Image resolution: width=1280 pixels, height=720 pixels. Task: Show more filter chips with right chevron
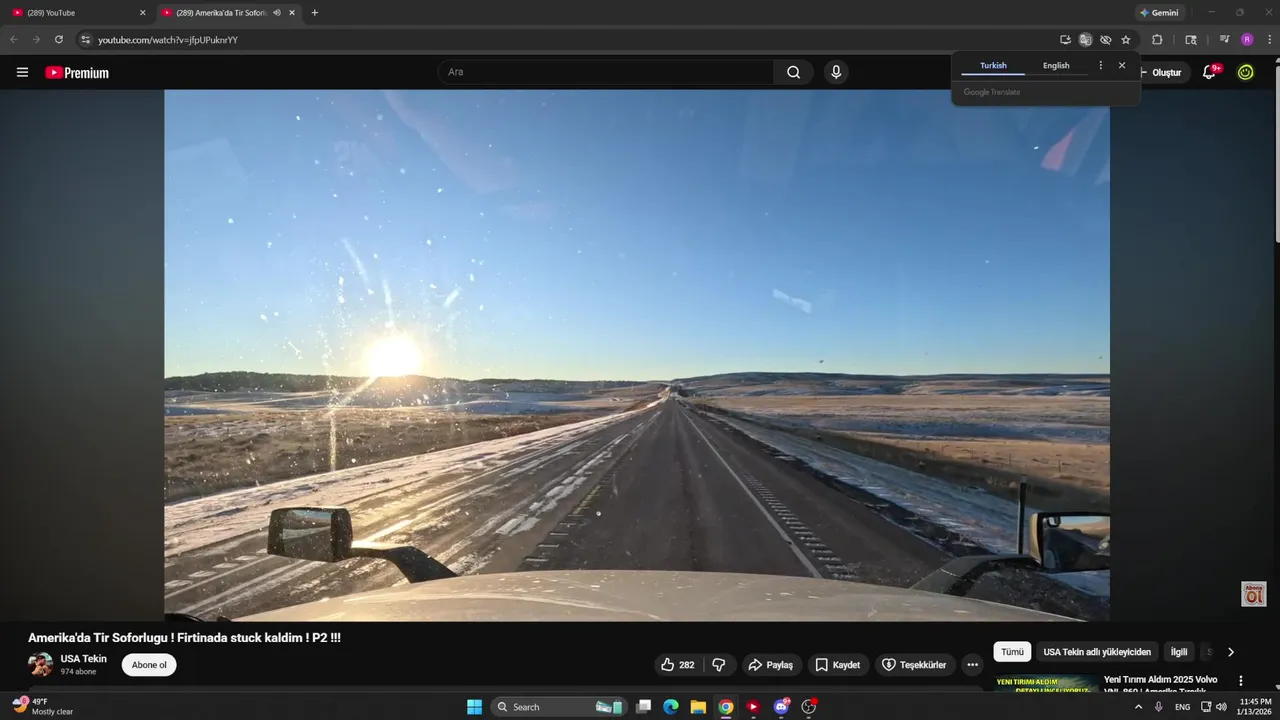[x=1230, y=652]
